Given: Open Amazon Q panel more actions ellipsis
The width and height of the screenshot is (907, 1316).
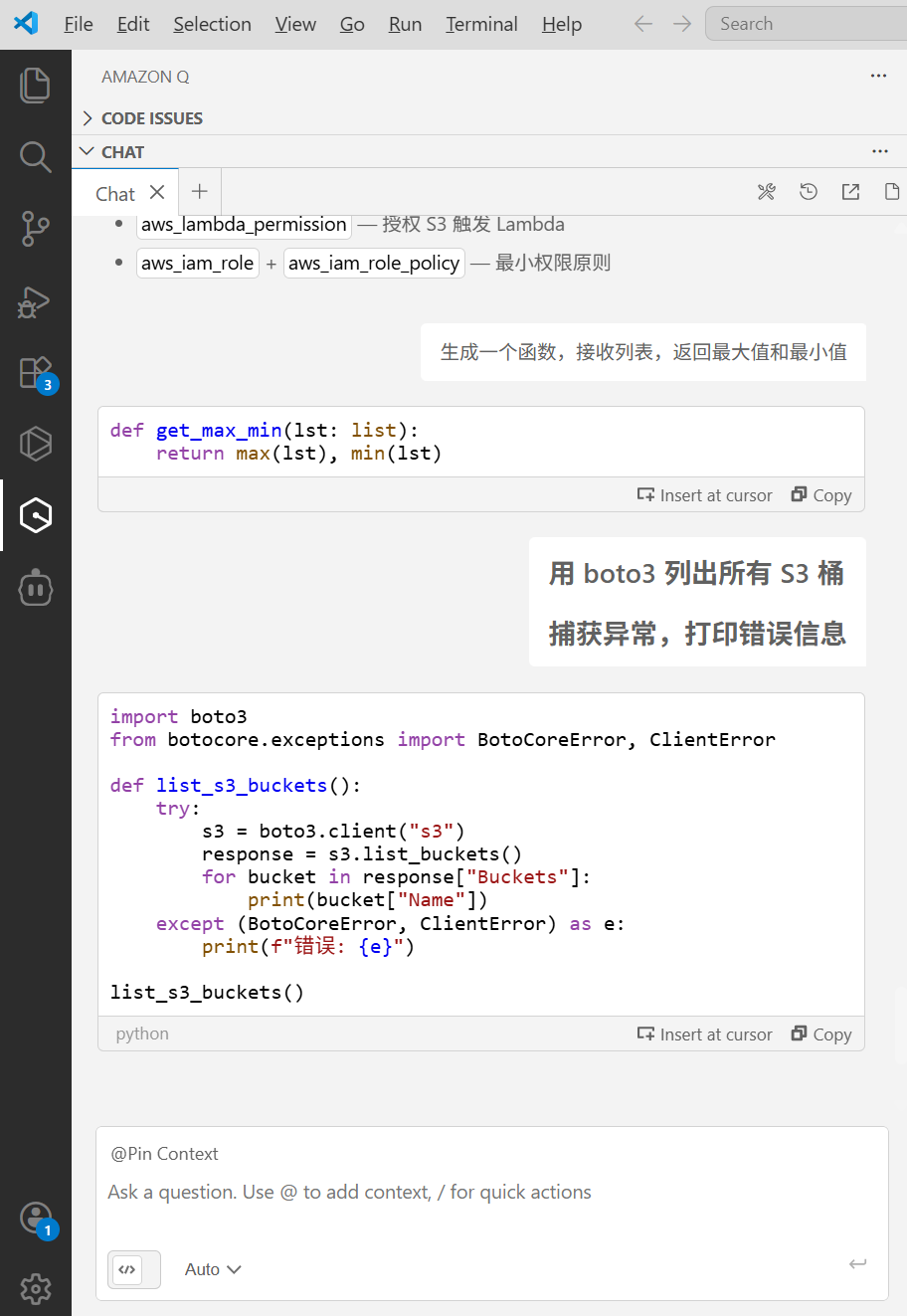Looking at the screenshot, I should 878,76.
